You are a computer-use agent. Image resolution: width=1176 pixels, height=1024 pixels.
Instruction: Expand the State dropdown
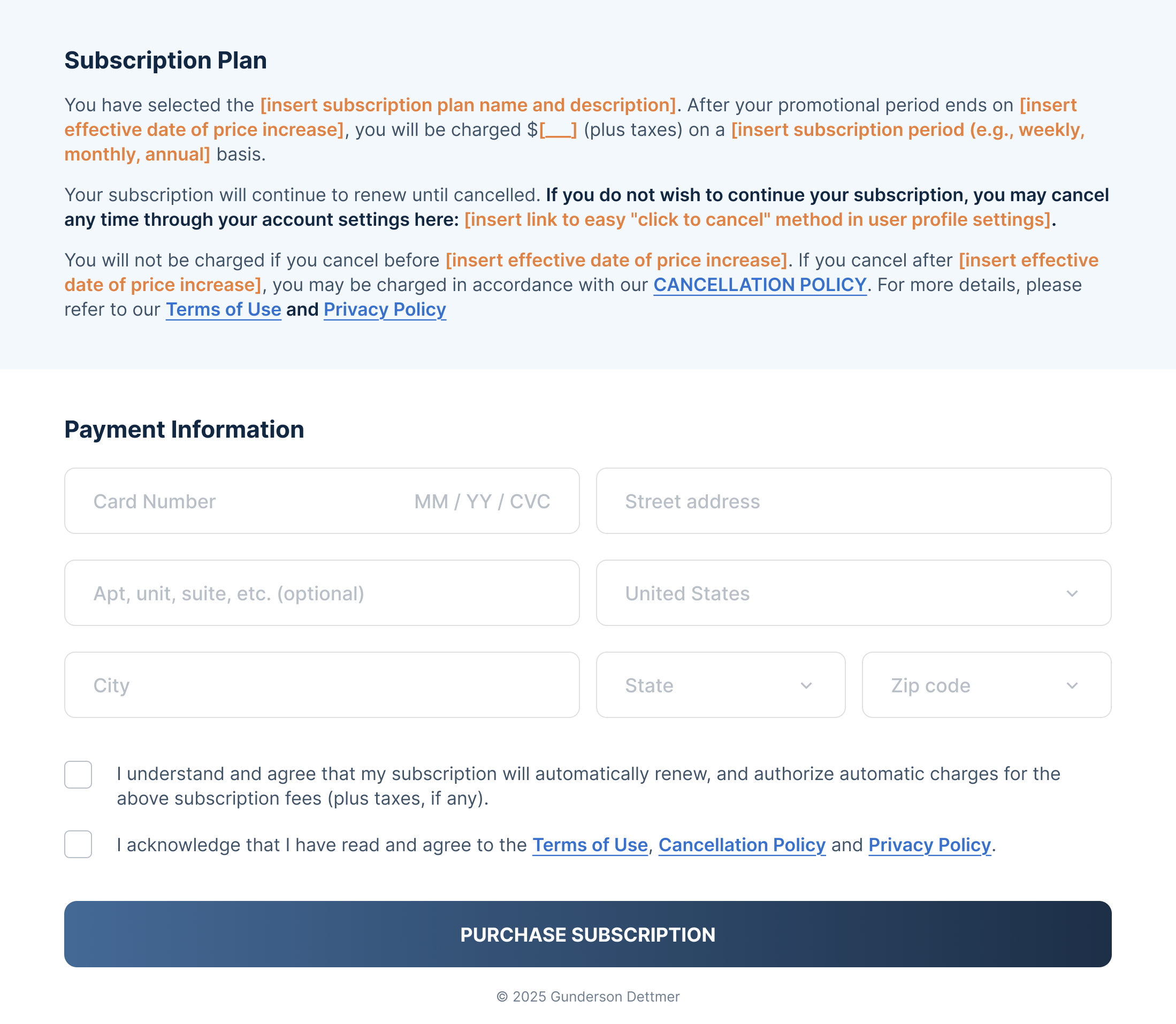pyautogui.click(x=721, y=685)
